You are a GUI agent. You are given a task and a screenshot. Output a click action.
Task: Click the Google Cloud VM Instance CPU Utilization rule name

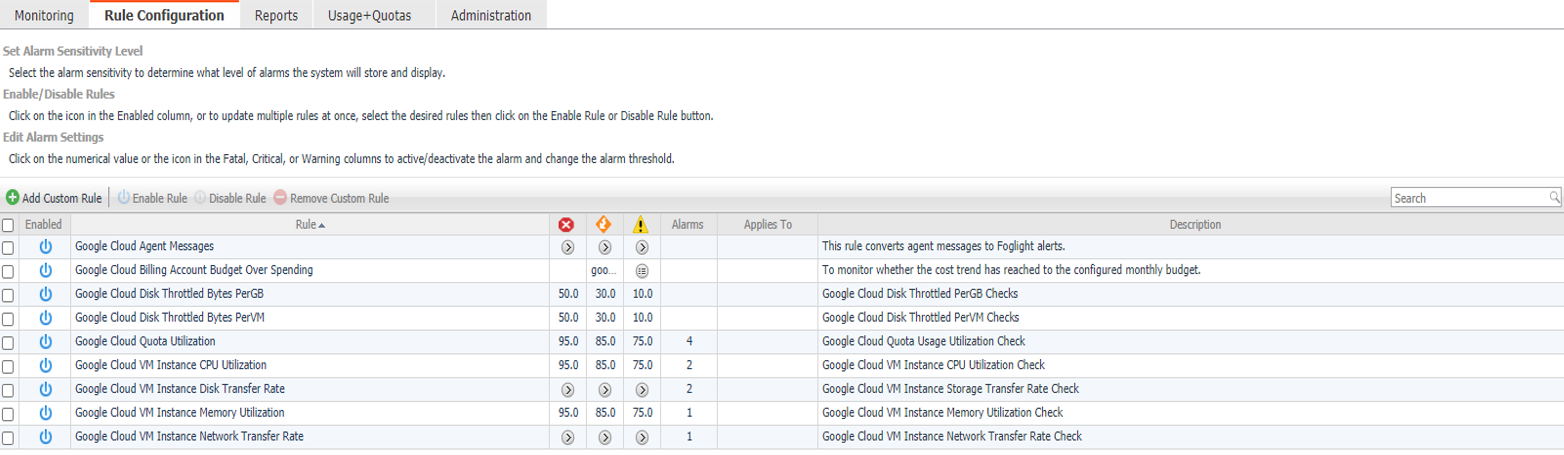171,366
